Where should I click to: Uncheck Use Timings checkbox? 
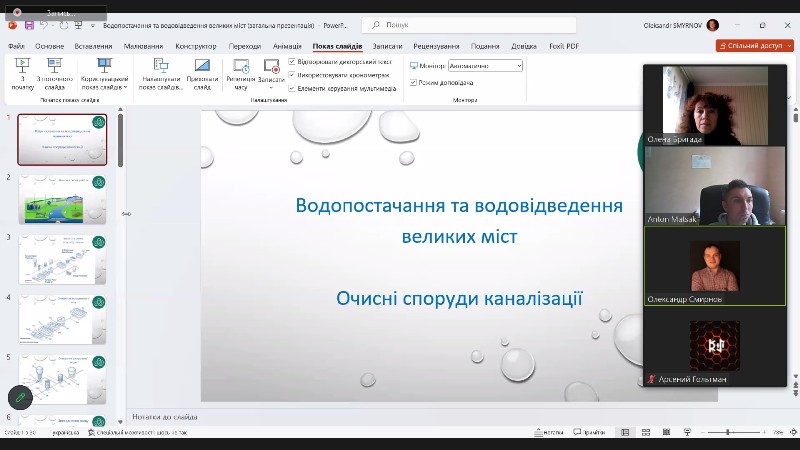pyautogui.click(x=292, y=75)
